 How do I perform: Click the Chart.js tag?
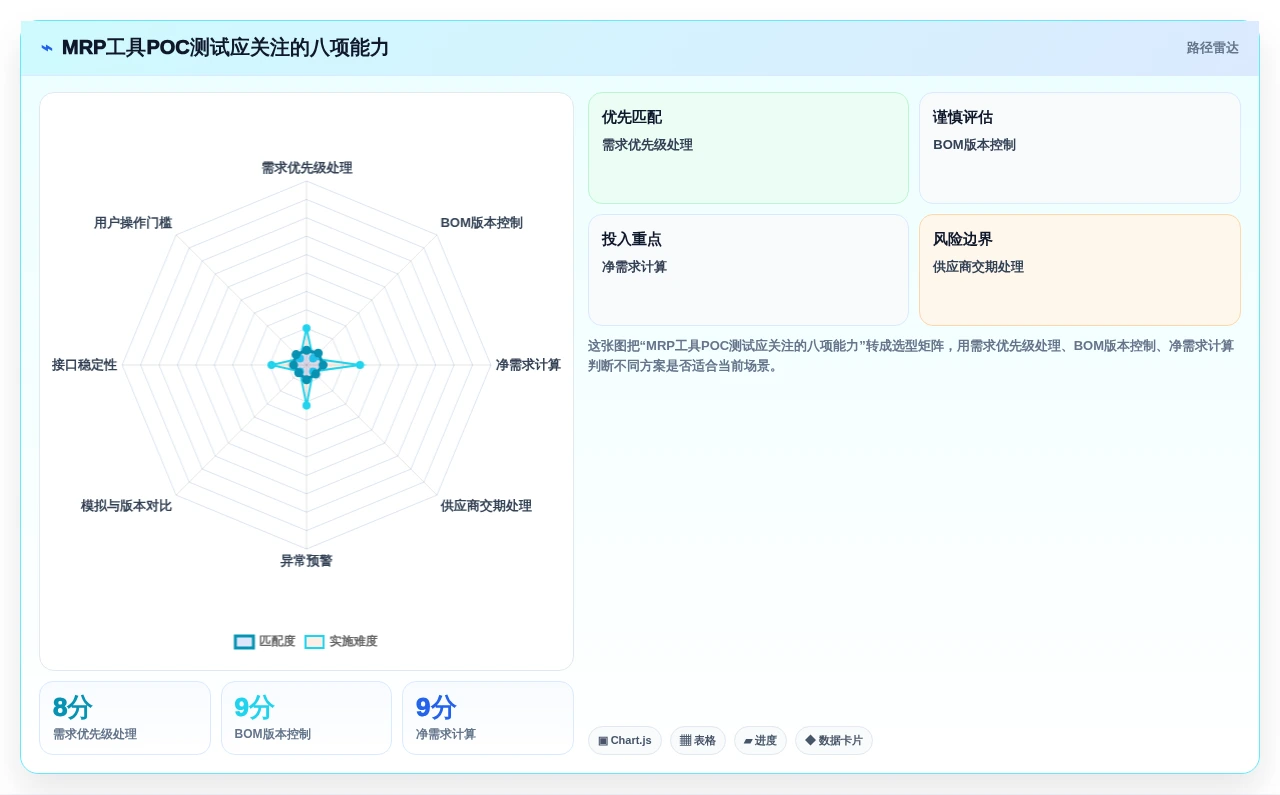[625, 741]
